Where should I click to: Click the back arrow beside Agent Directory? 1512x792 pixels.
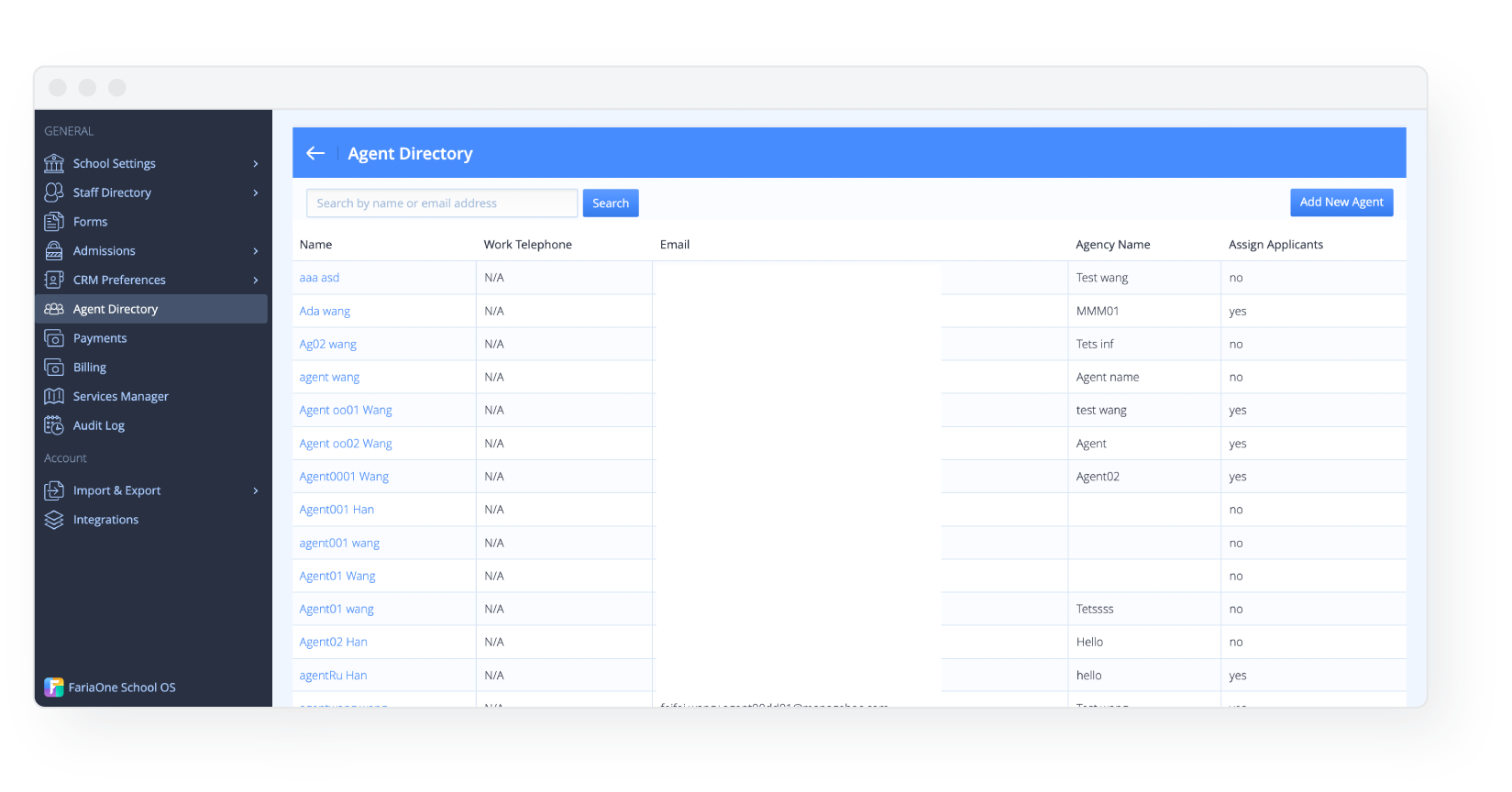click(x=315, y=153)
